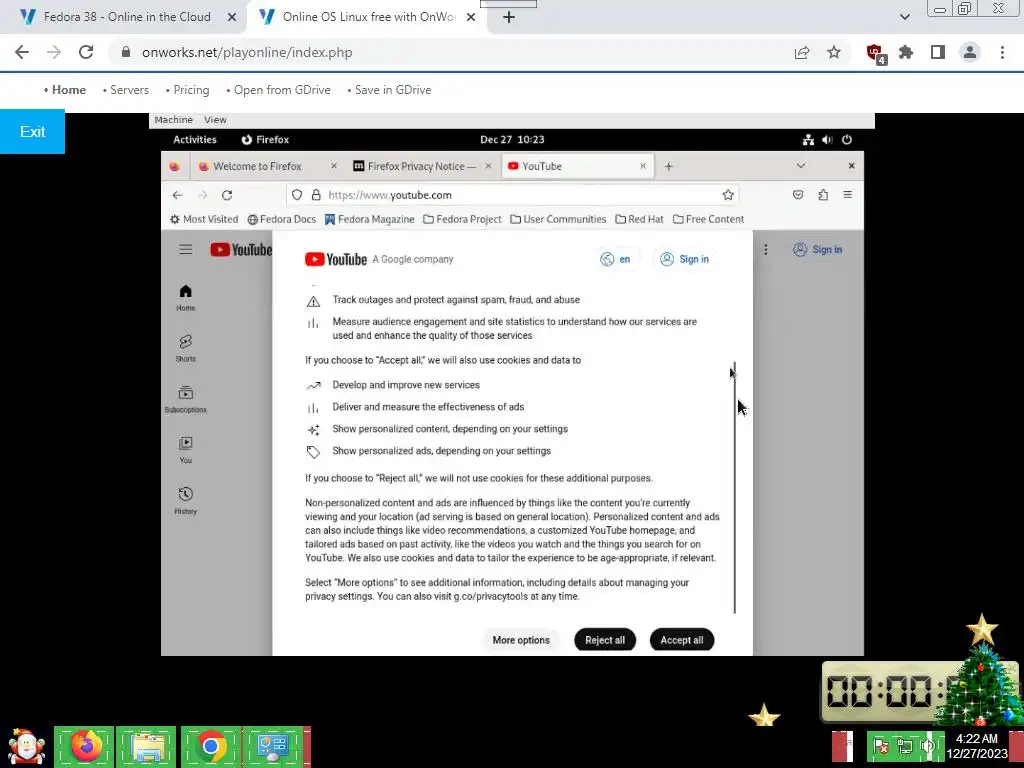Open a new Chrome tab
The height and width of the screenshot is (768, 1024).
click(509, 17)
